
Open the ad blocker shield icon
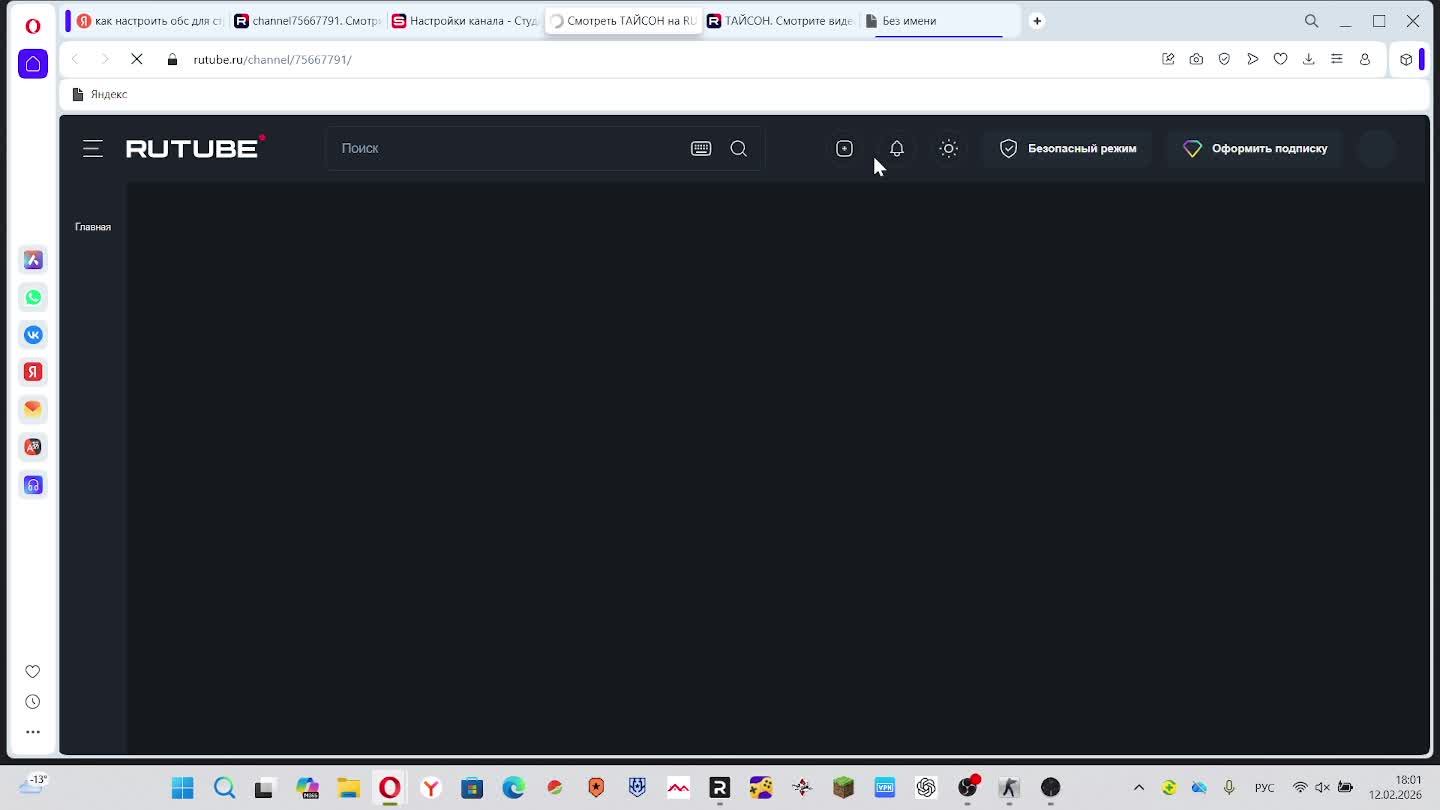(1224, 59)
